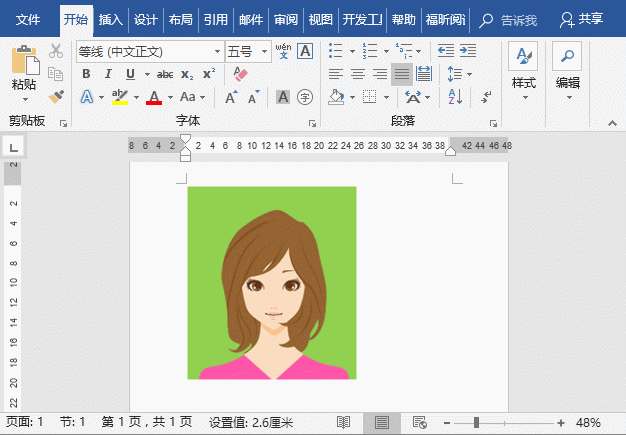Viewport: 626px width, 435px height.
Task: Select the Format Painter brush icon
Action: [x=56, y=96]
